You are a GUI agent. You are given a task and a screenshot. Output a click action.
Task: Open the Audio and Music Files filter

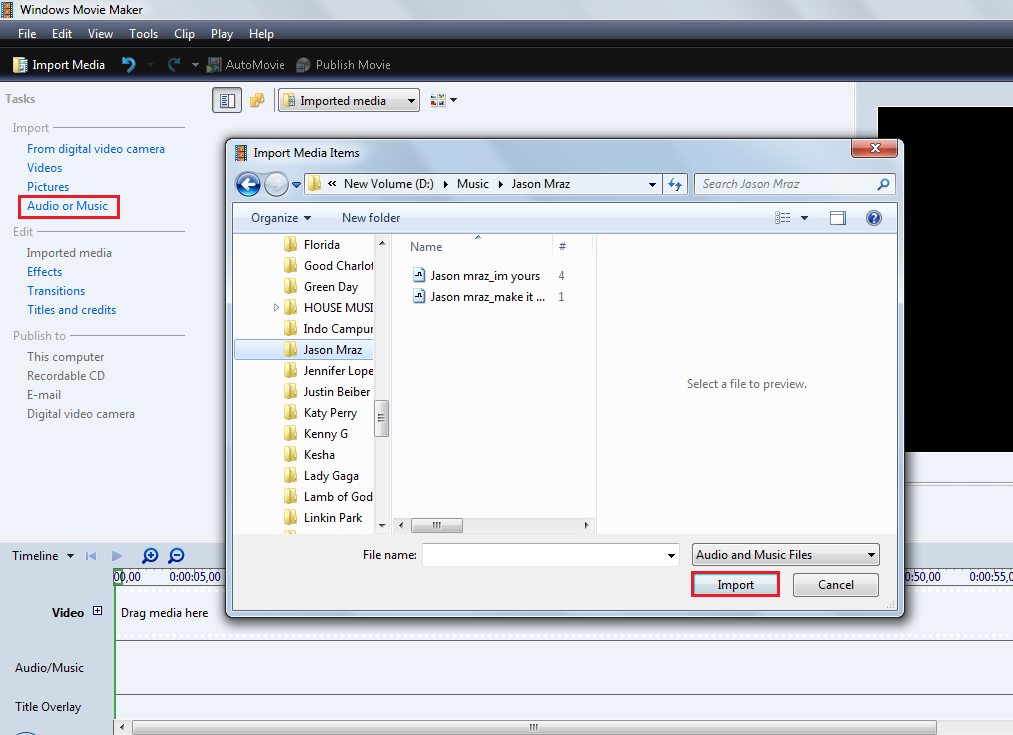coord(786,555)
